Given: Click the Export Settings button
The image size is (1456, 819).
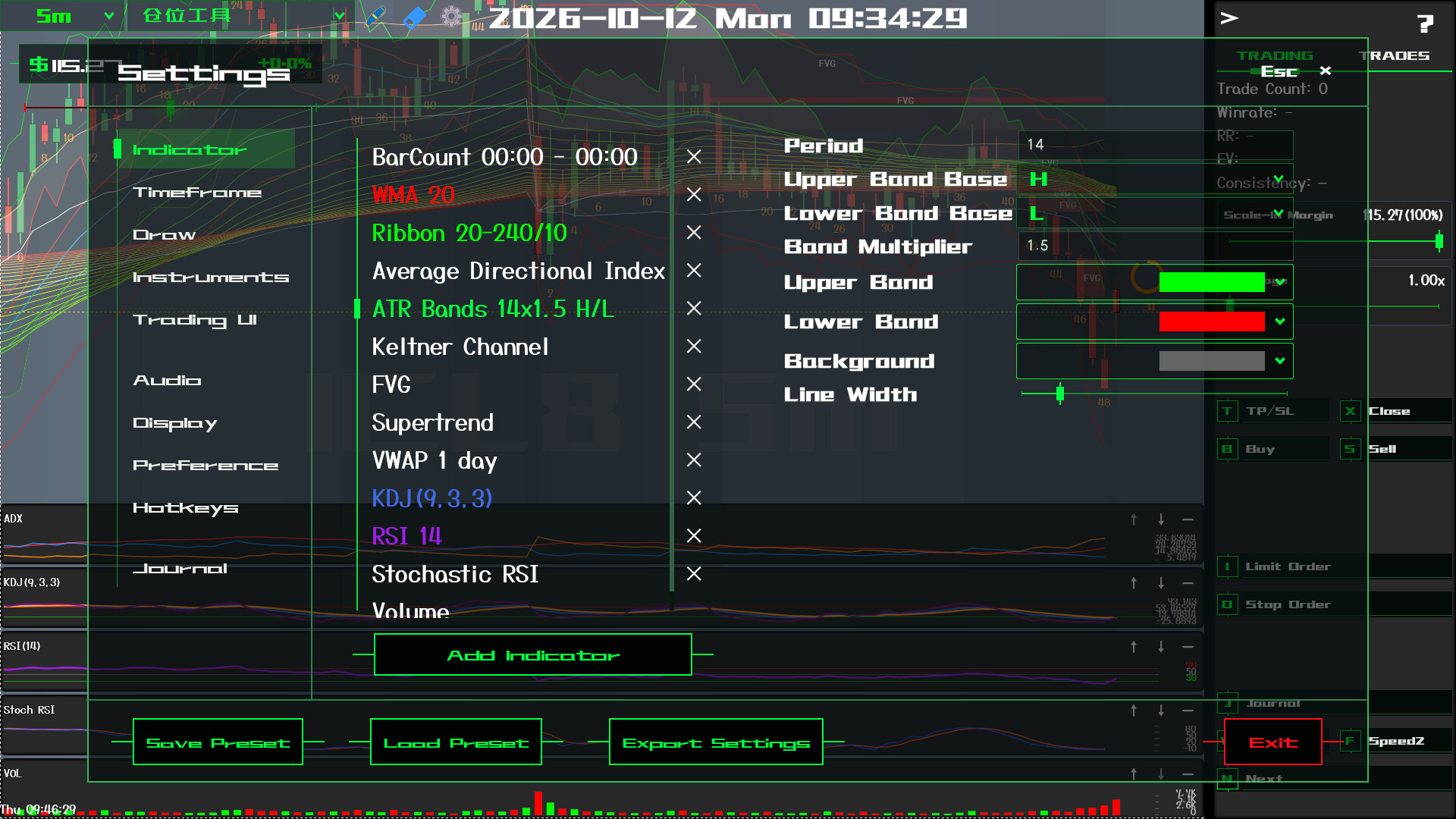Looking at the screenshot, I should click(716, 742).
